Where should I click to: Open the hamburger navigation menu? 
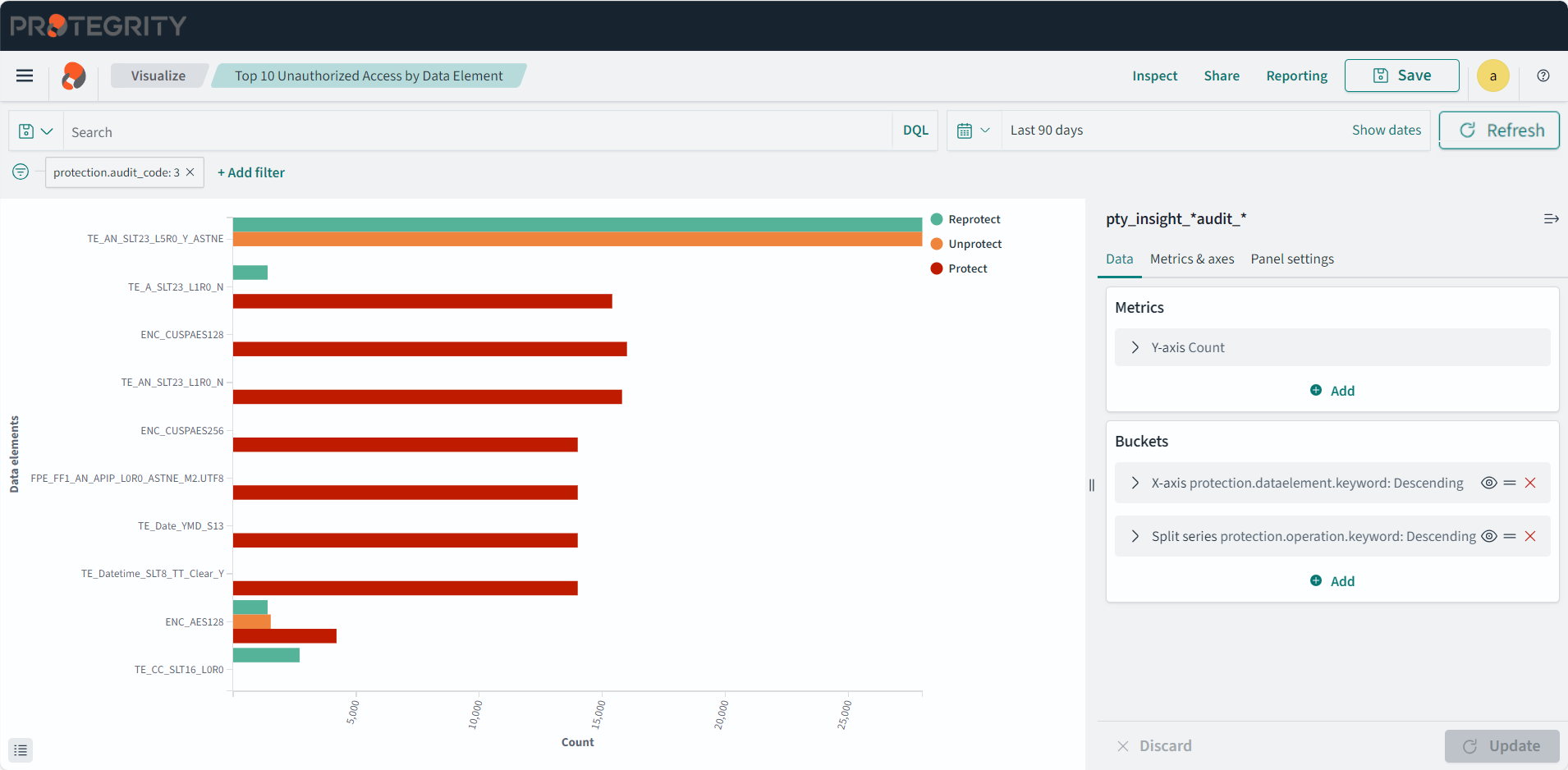pos(25,76)
